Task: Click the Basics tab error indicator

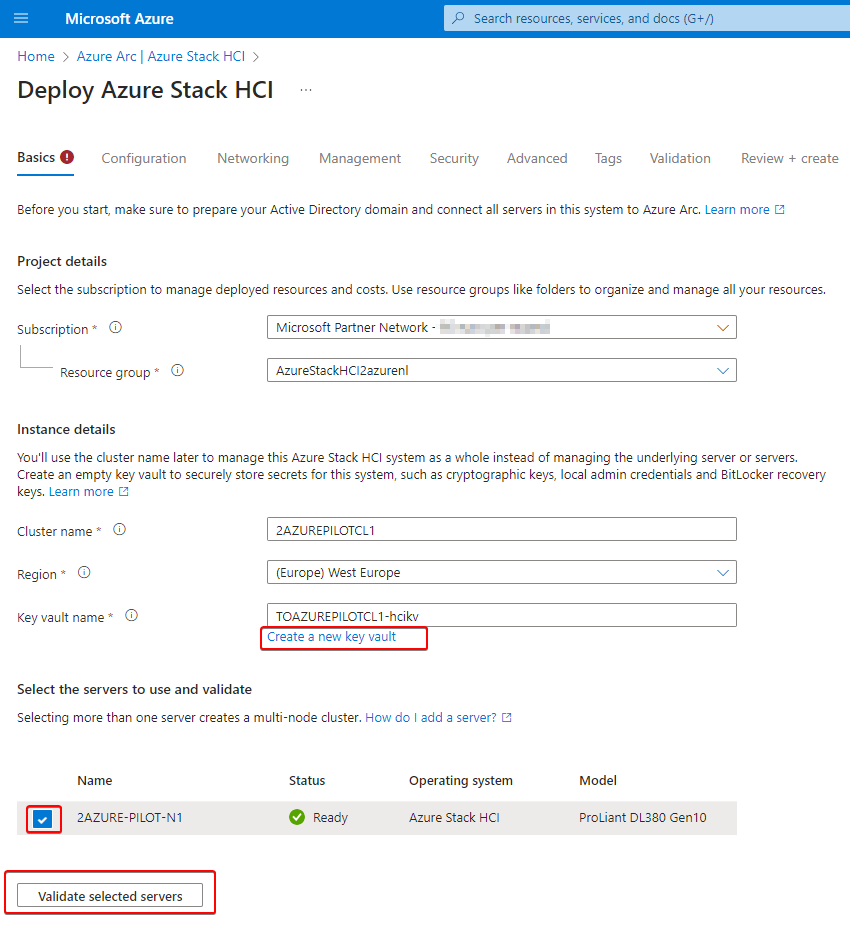Action: [x=67, y=157]
